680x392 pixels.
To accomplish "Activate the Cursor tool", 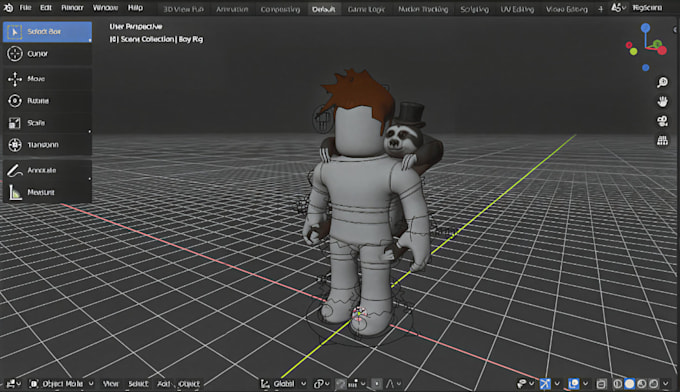I will [47, 54].
